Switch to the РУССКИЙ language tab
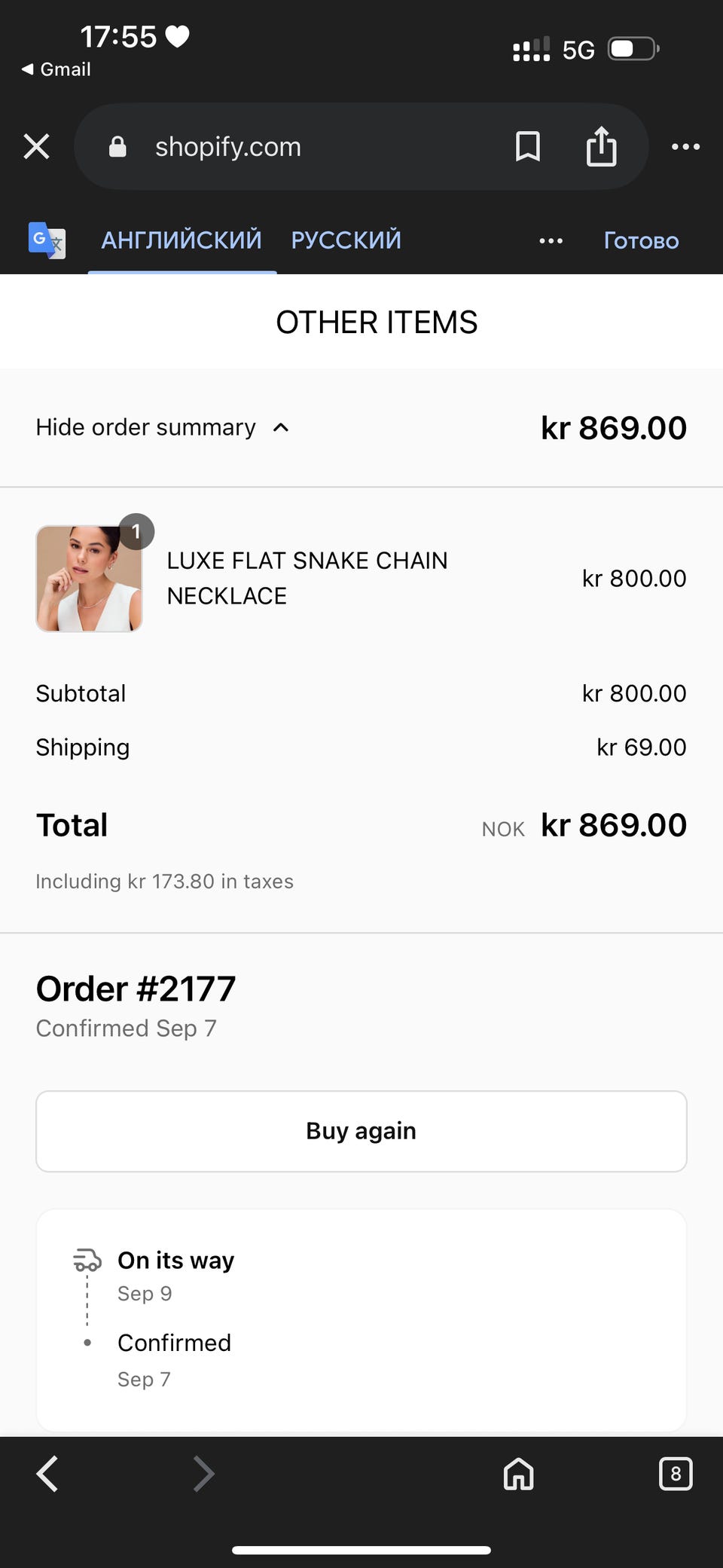The width and height of the screenshot is (723, 1568). point(346,240)
